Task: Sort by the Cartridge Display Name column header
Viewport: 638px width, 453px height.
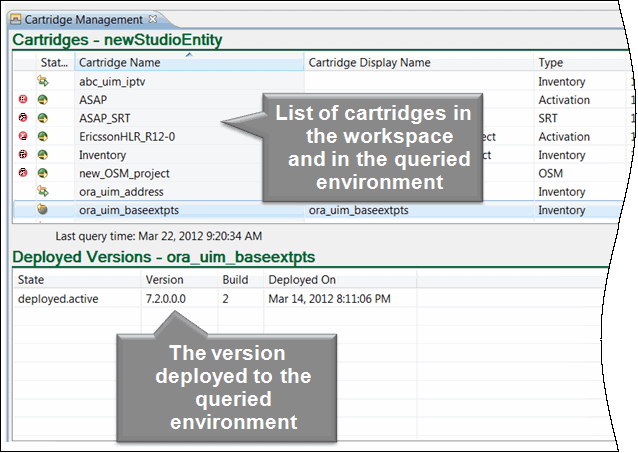Action: [419, 63]
